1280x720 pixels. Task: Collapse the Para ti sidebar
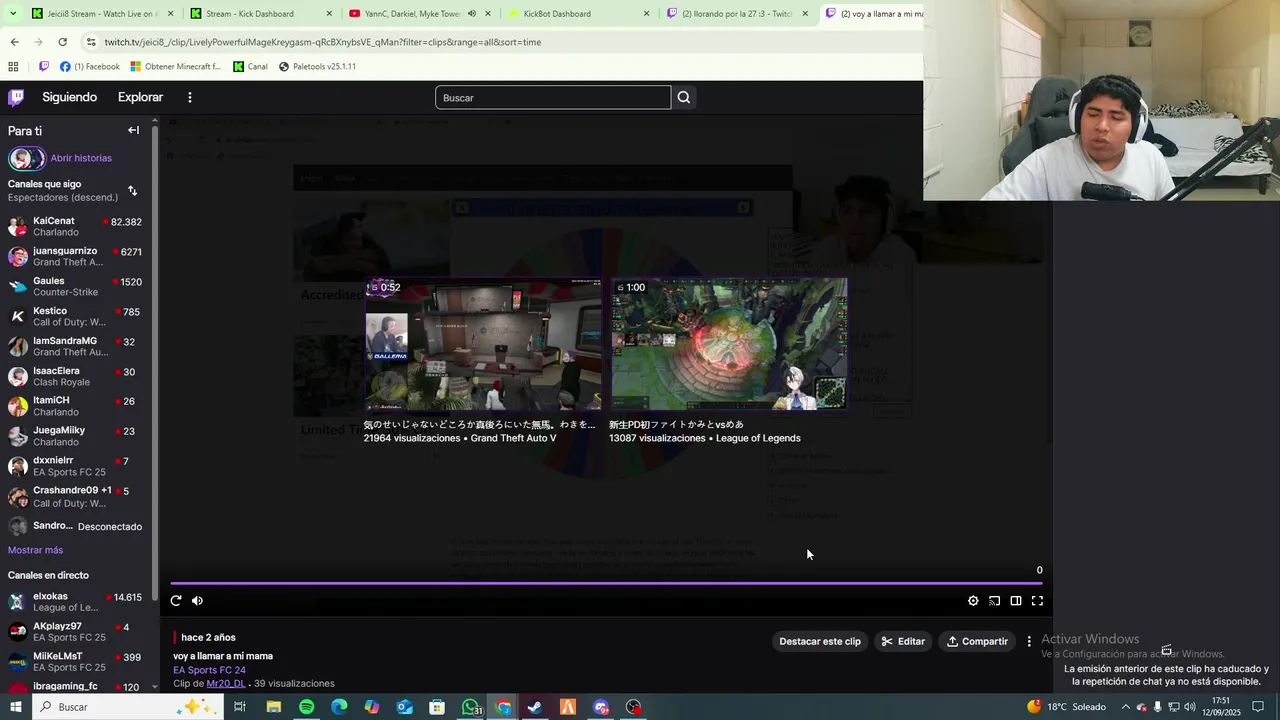coord(133,130)
